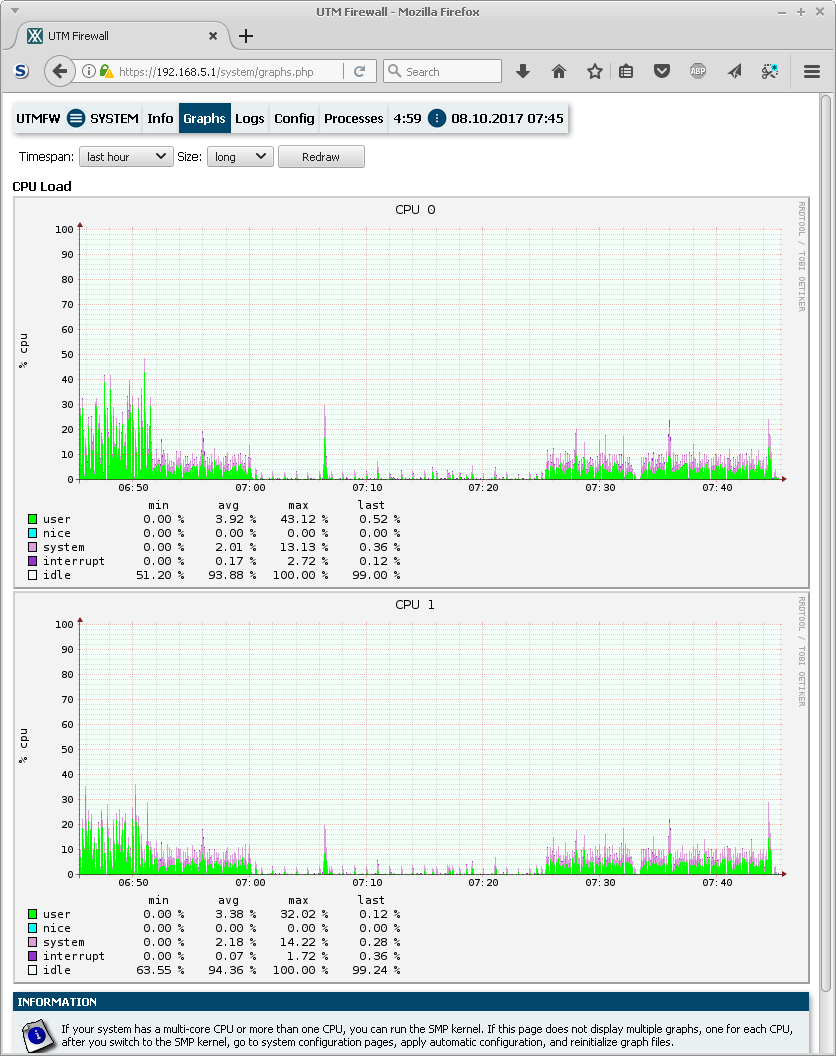Open a new tab with plus
The image size is (836, 1056).
click(246, 36)
